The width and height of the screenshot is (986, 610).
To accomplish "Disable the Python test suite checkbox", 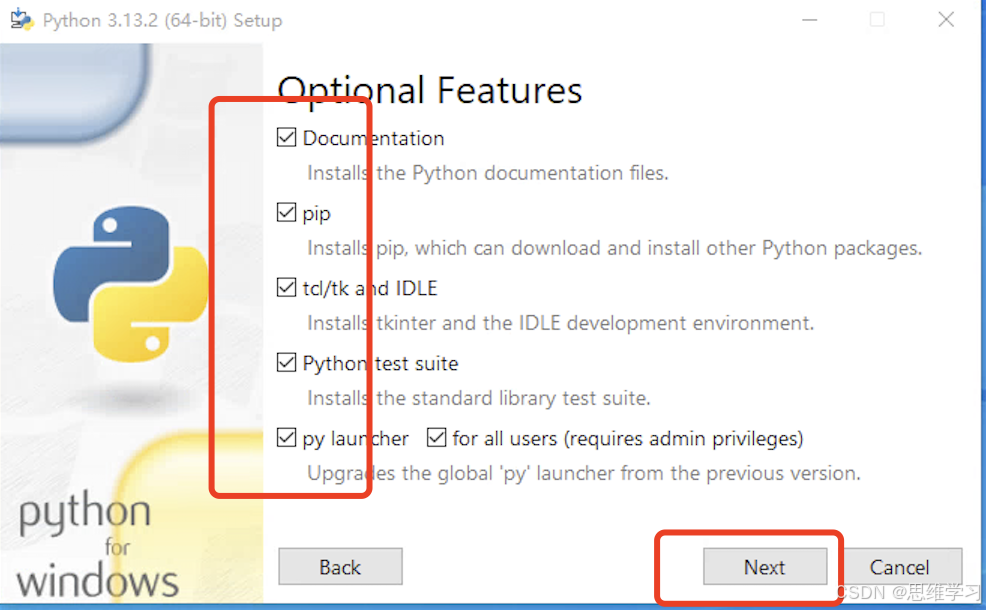I will click(287, 363).
